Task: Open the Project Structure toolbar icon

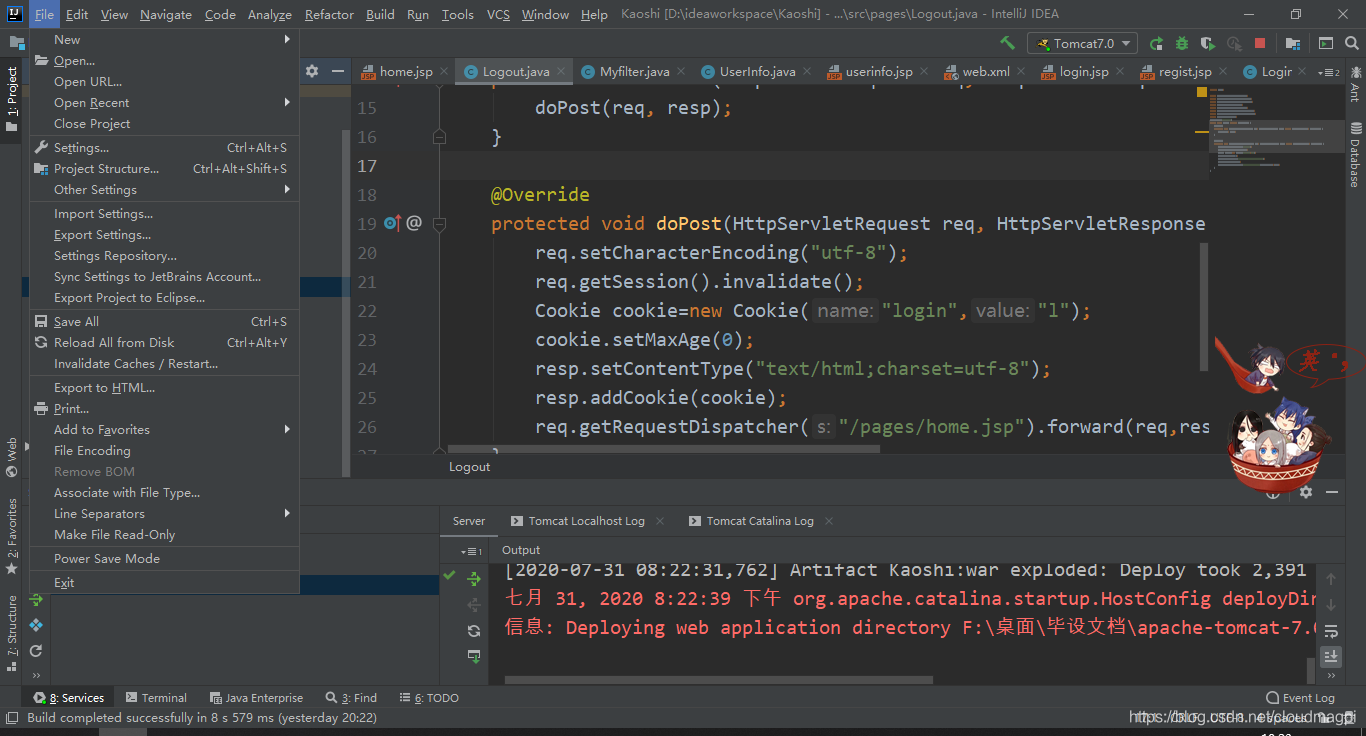Action: [1293, 43]
